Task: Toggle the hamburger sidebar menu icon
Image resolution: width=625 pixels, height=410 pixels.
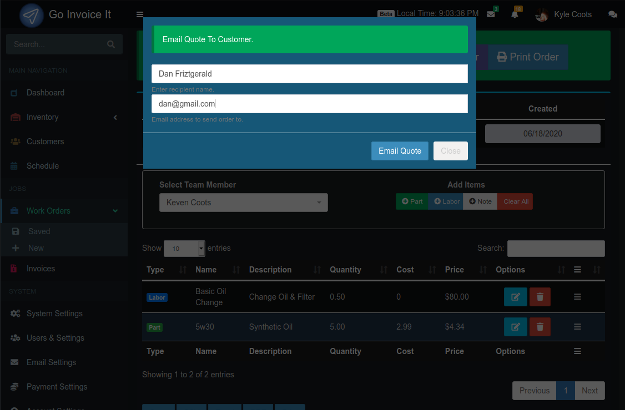Action: pyautogui.click(x=140, y=15)
